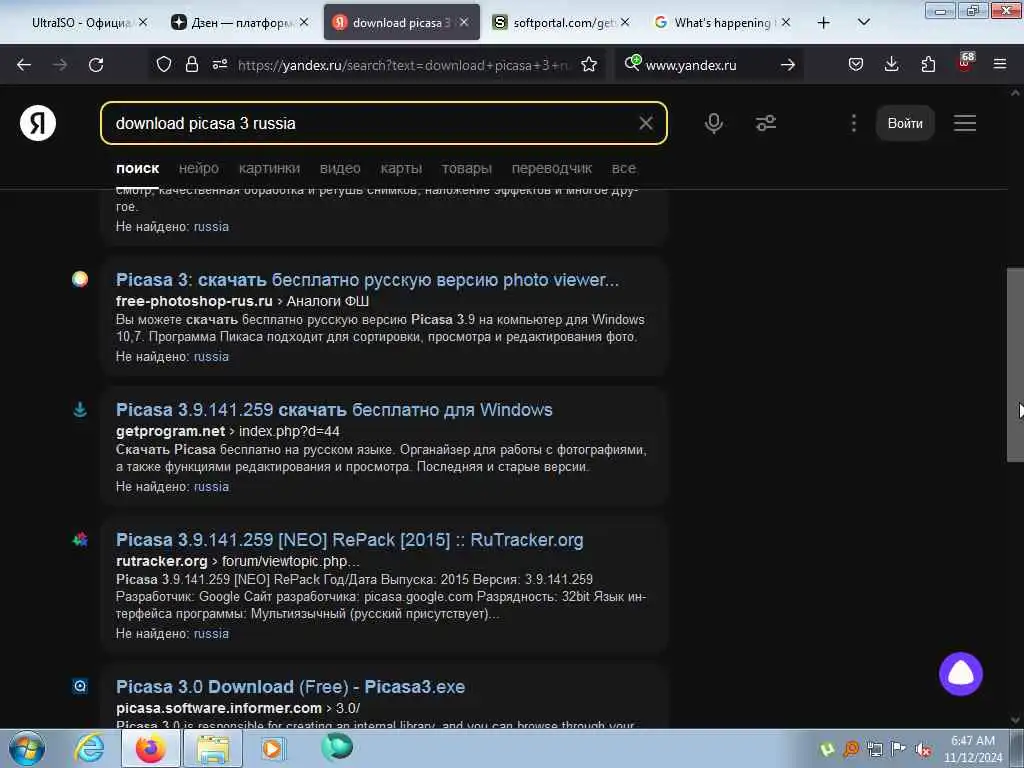The width and height of the screenshot is (1024, 768).
Task: Open Windows Explorer folder on taskbar
Action: click(213, 748)
